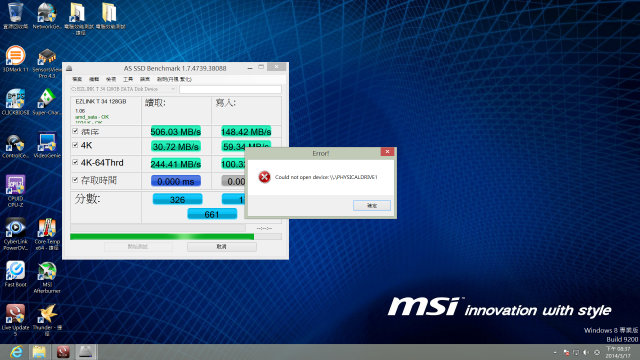Click the 確定 OK button in Error dialog
Screen dimensions: 640x360
[372, 205]
